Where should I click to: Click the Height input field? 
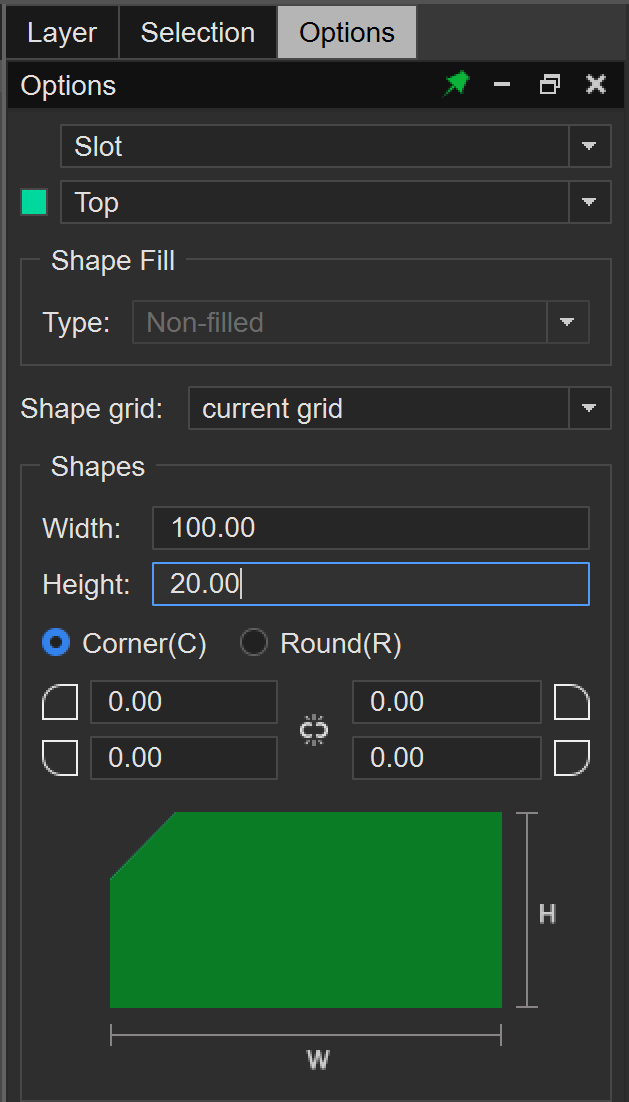pos(370,584)
